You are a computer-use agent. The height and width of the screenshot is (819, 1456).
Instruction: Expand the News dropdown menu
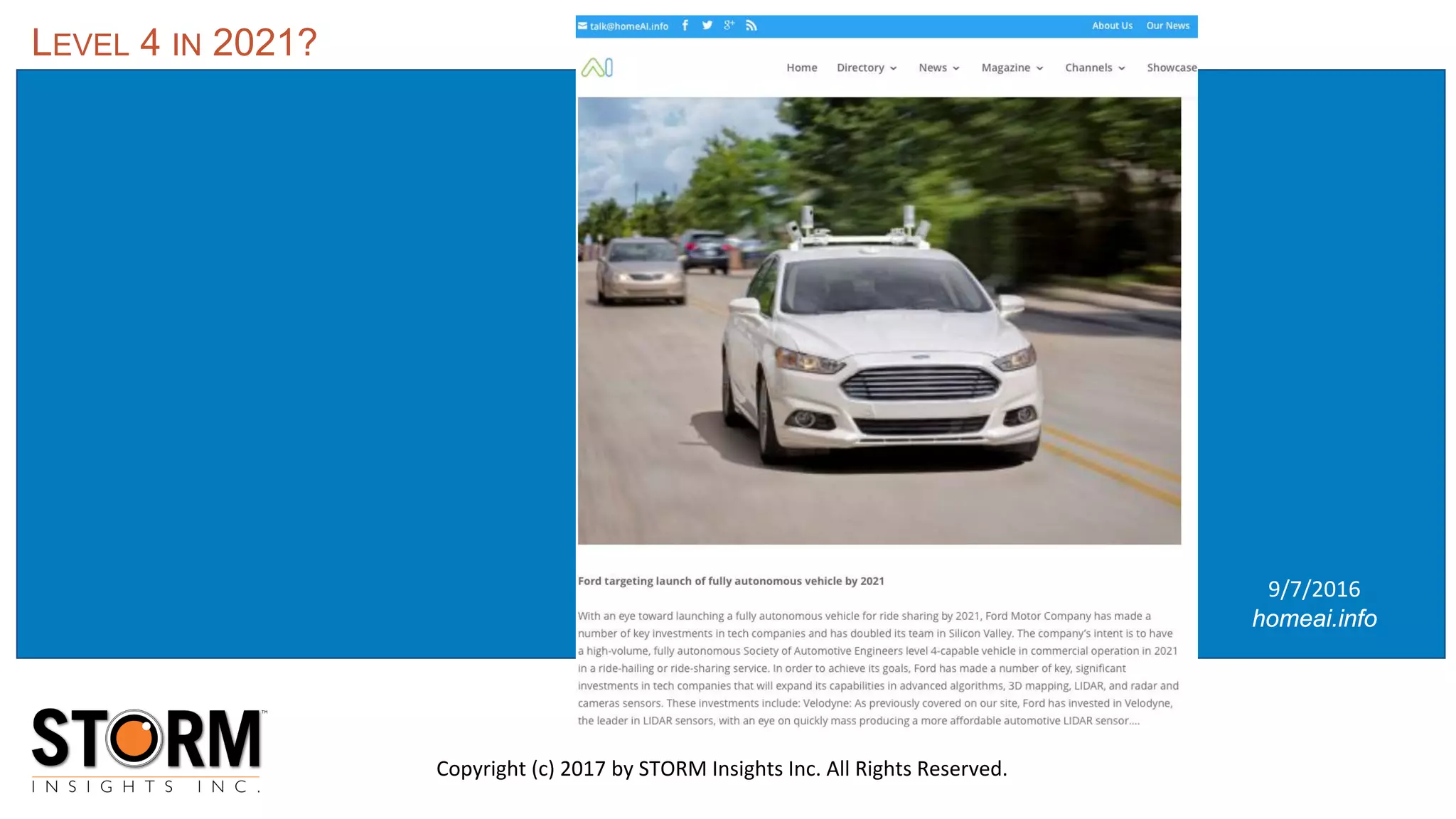pos(938,68)
